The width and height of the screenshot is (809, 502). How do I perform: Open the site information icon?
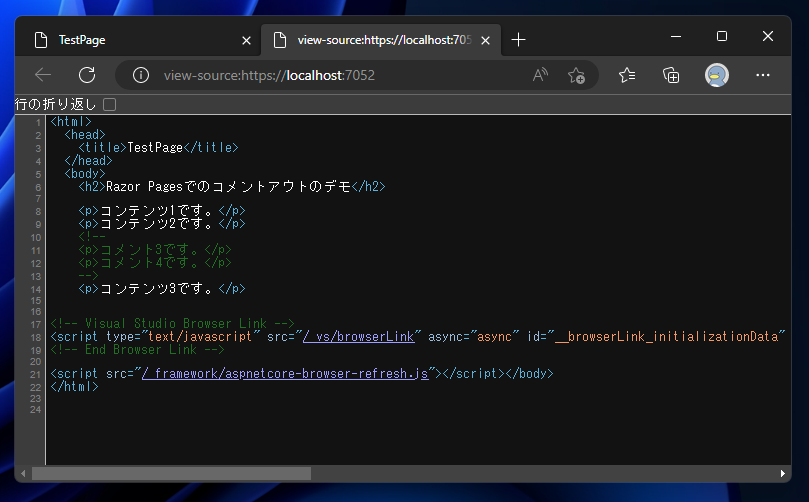(x=141, y=75)
